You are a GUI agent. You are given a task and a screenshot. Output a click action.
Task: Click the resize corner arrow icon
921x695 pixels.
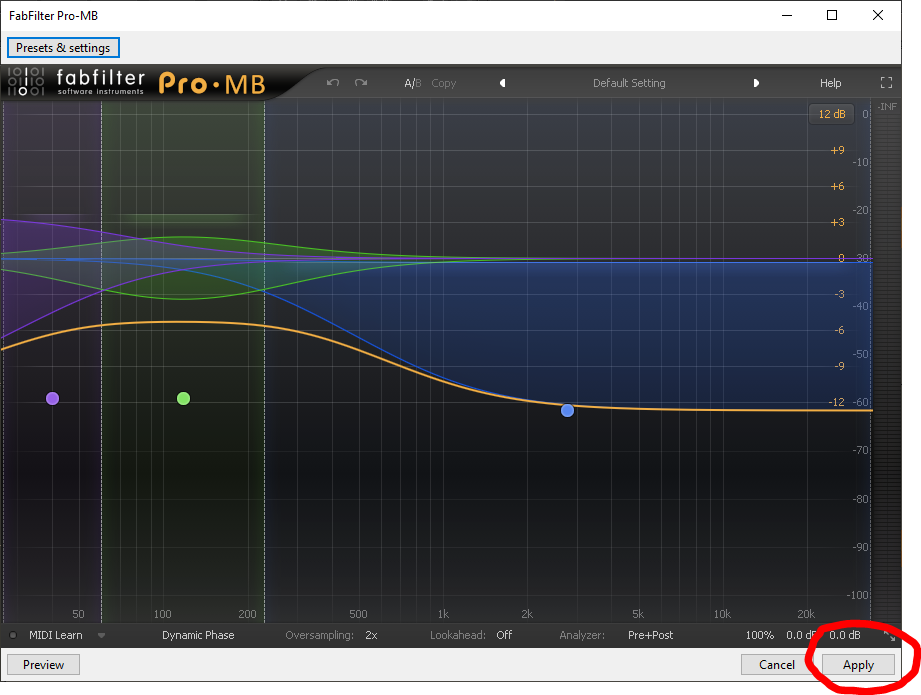pyautogui.click(x=889, y=636)
